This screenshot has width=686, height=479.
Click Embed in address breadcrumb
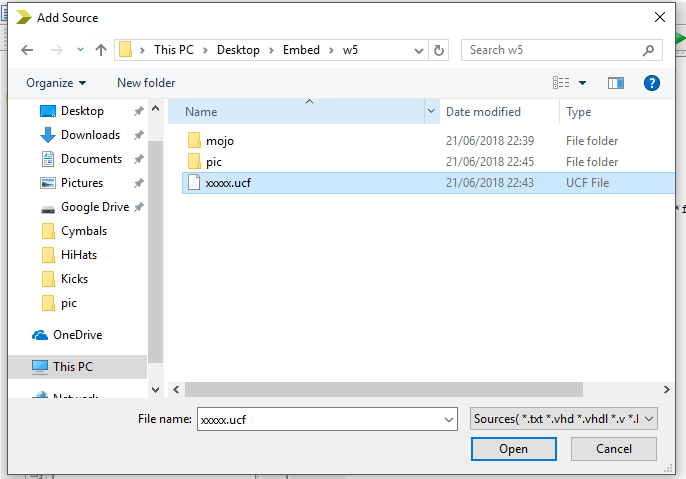point(301,50)
